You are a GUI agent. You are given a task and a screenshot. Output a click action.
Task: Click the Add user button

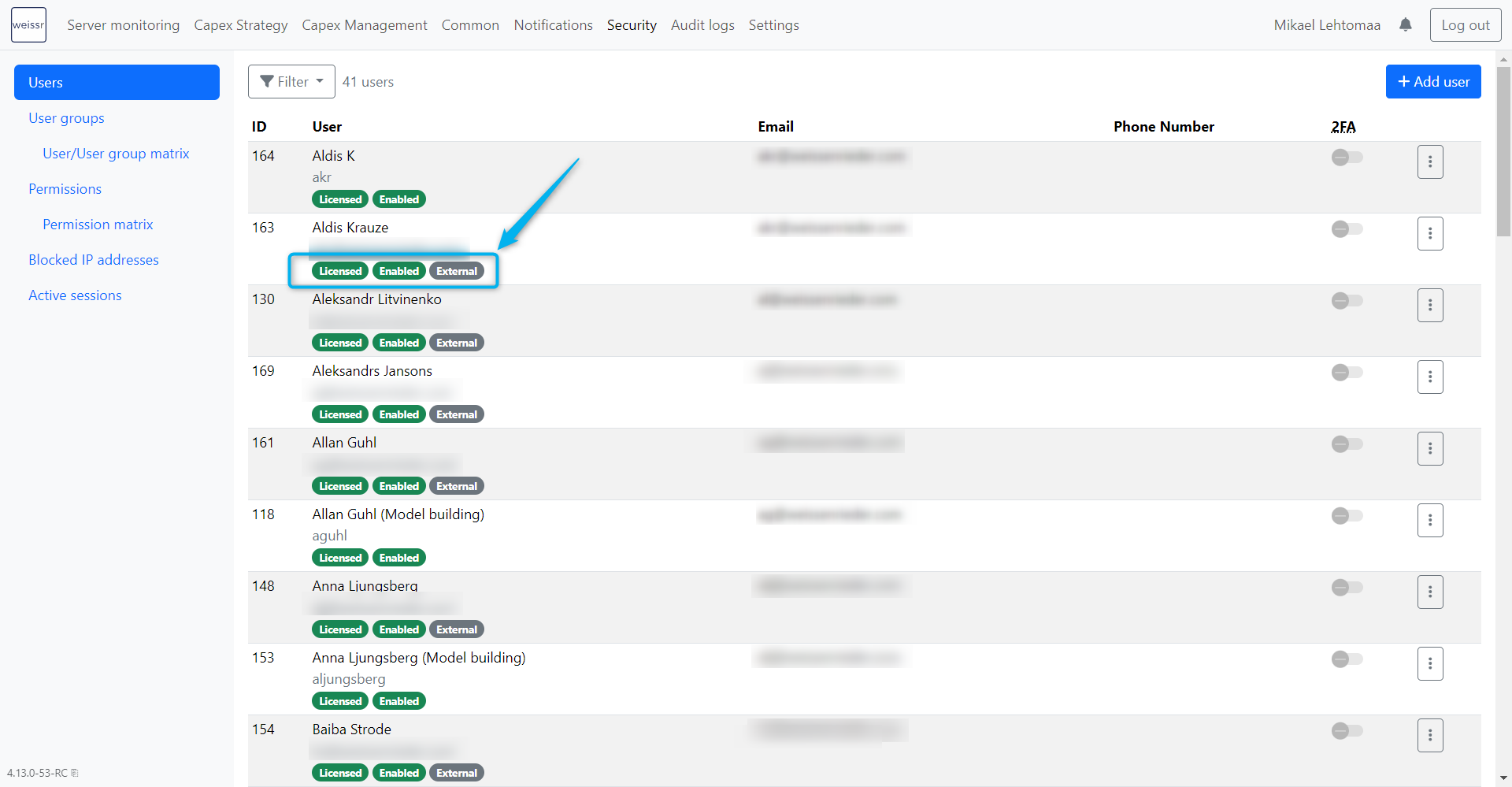(x=1433, y=82)
